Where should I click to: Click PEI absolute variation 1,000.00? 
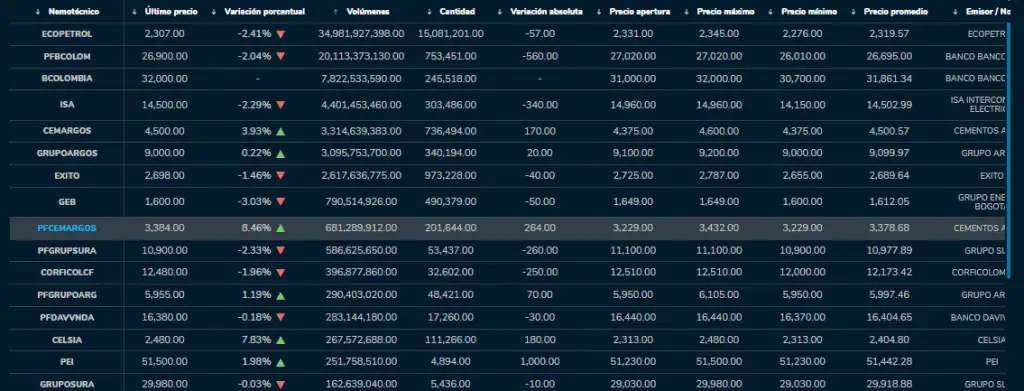click(539, 362)
